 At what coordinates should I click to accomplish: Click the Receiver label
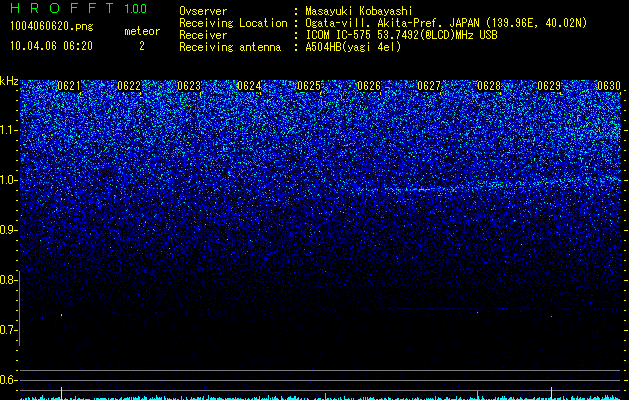point(203,35)
